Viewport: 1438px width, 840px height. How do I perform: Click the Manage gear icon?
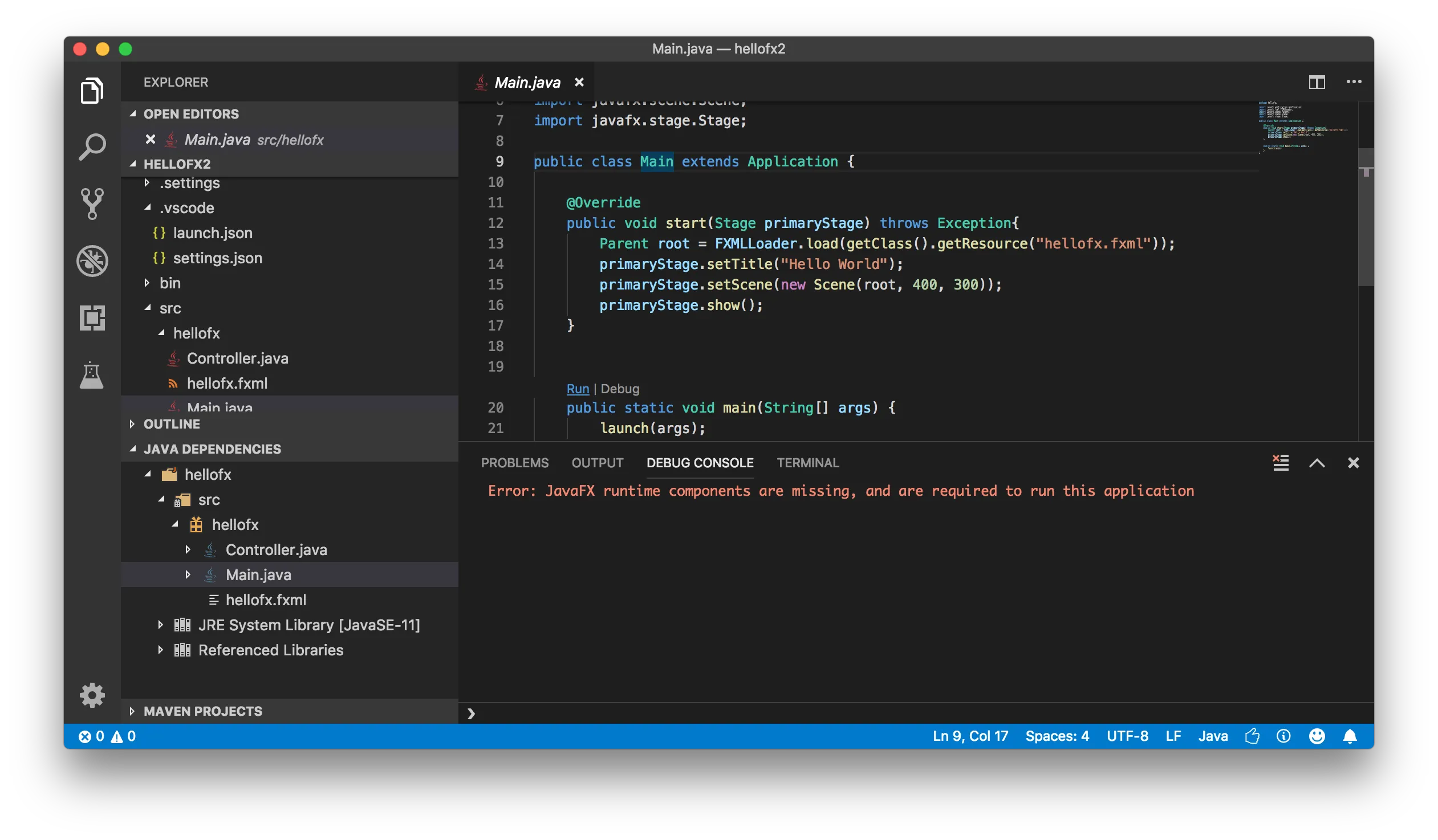click(x=92, y=695)
